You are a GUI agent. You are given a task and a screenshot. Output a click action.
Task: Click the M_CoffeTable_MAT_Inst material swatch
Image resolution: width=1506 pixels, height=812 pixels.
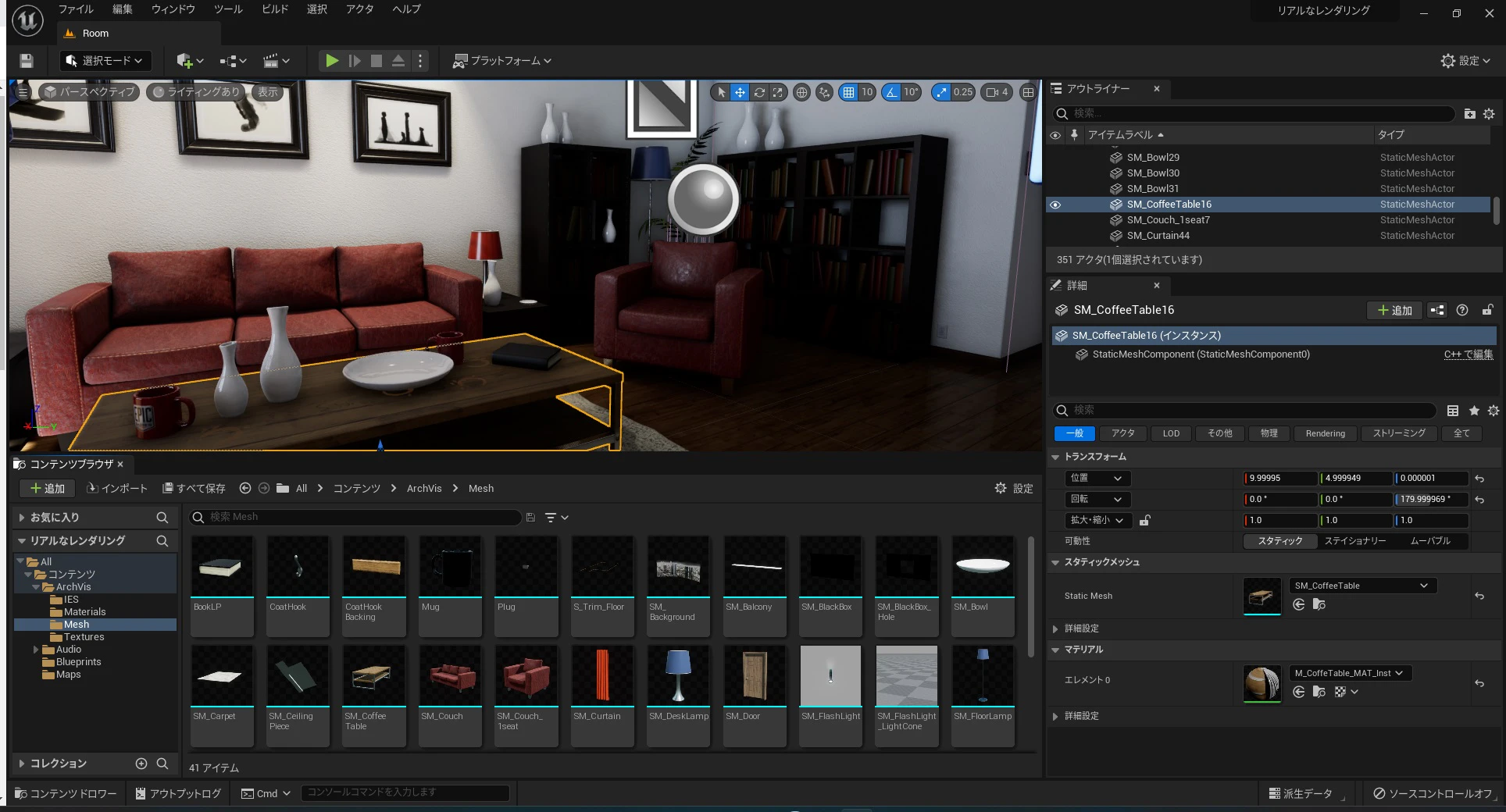pos(1262,683)
